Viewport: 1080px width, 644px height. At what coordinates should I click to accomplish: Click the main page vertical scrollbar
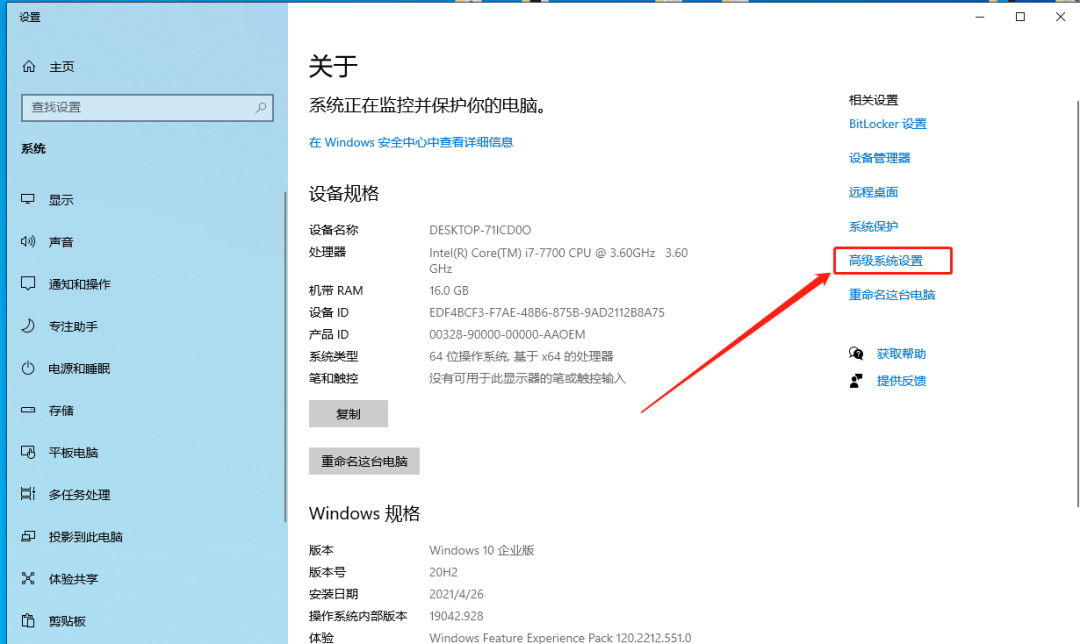(x=1077, y=303)
